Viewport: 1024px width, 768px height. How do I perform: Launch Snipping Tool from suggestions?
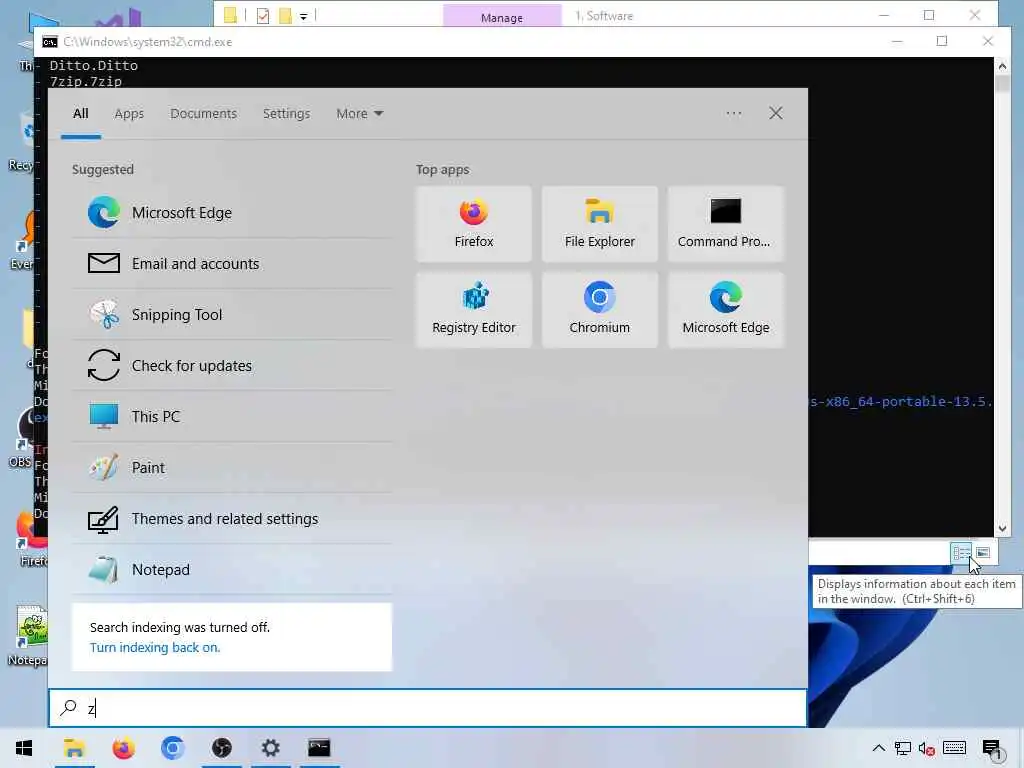click(x=232, y=315)
